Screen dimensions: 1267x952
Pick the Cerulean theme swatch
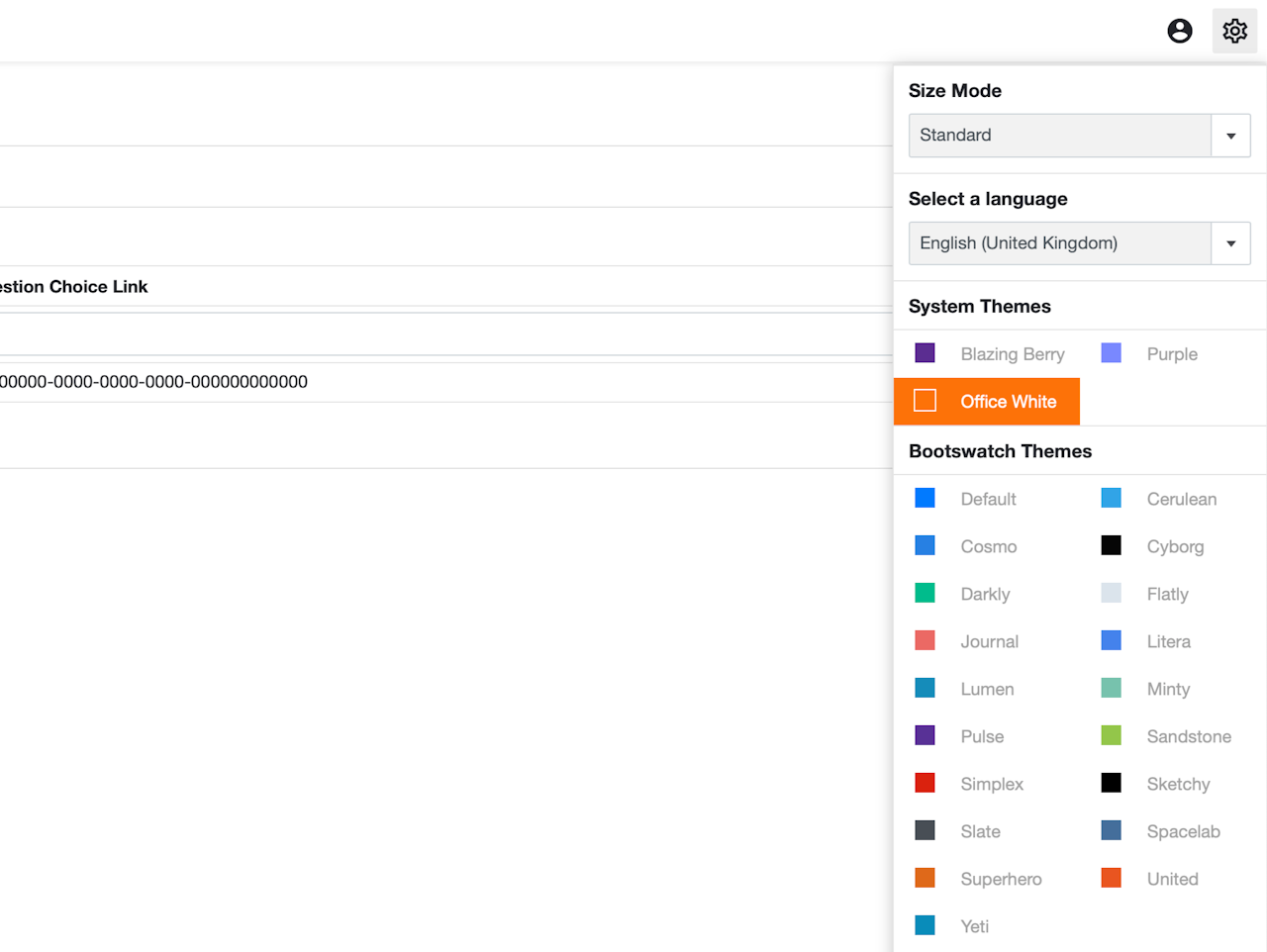pyautogui.click(x=1112, y=498)
